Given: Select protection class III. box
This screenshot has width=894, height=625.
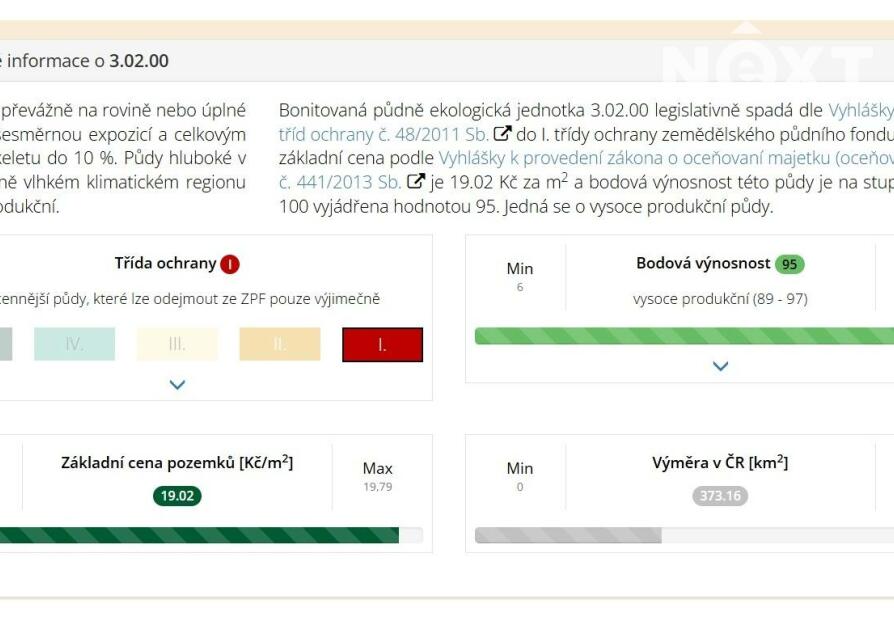Looking at the screenshot, I should coord(177,344).
